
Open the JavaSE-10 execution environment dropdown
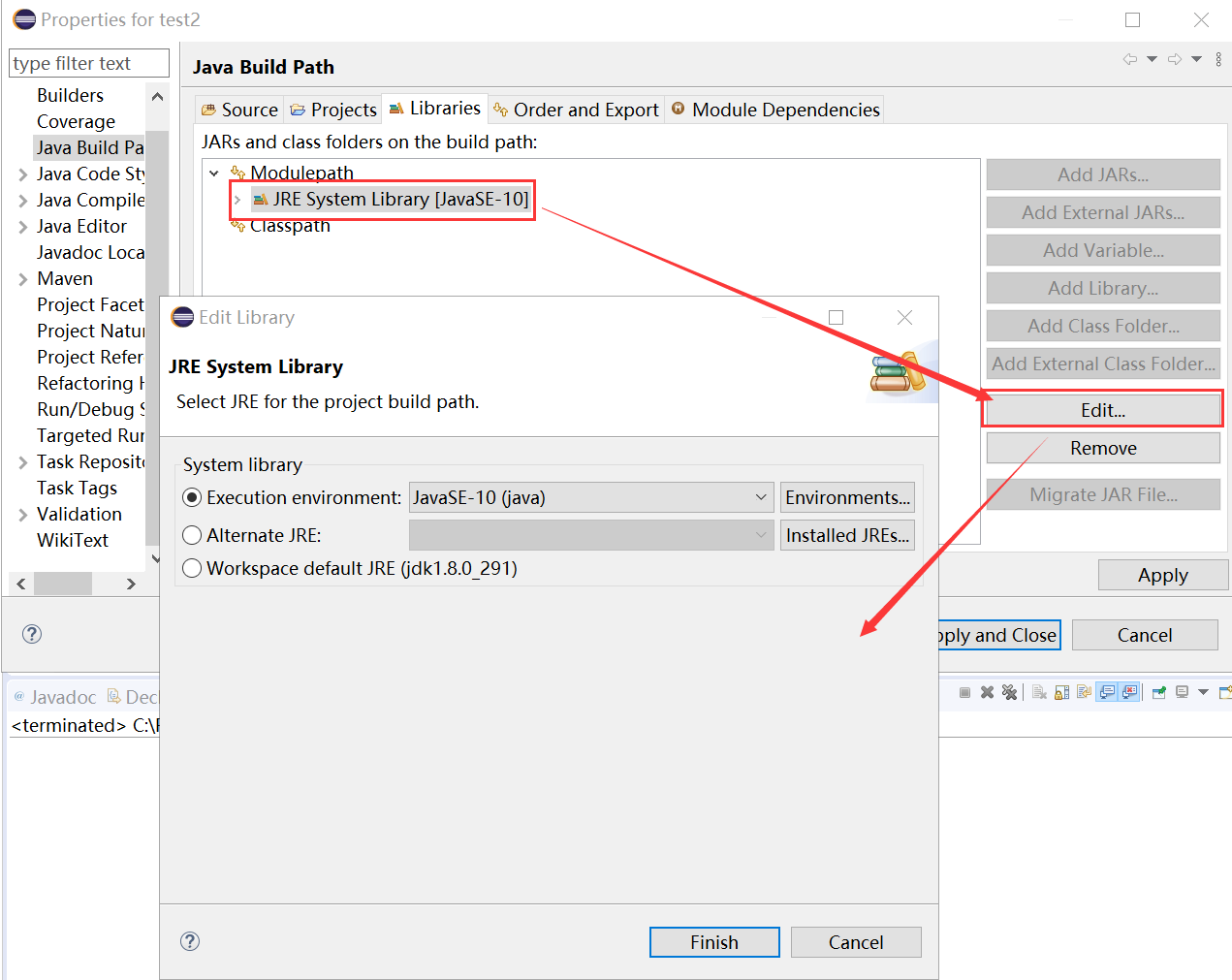coord(762,497)
